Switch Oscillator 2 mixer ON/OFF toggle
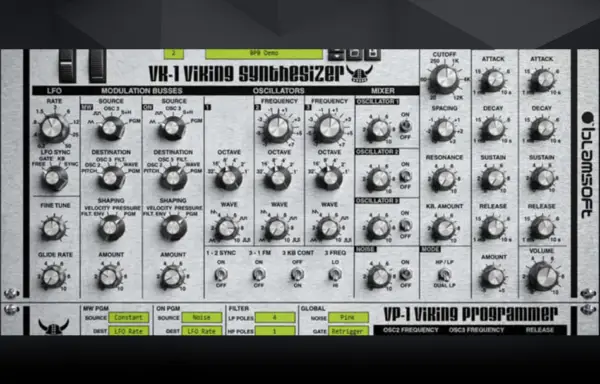 (405, 176)
